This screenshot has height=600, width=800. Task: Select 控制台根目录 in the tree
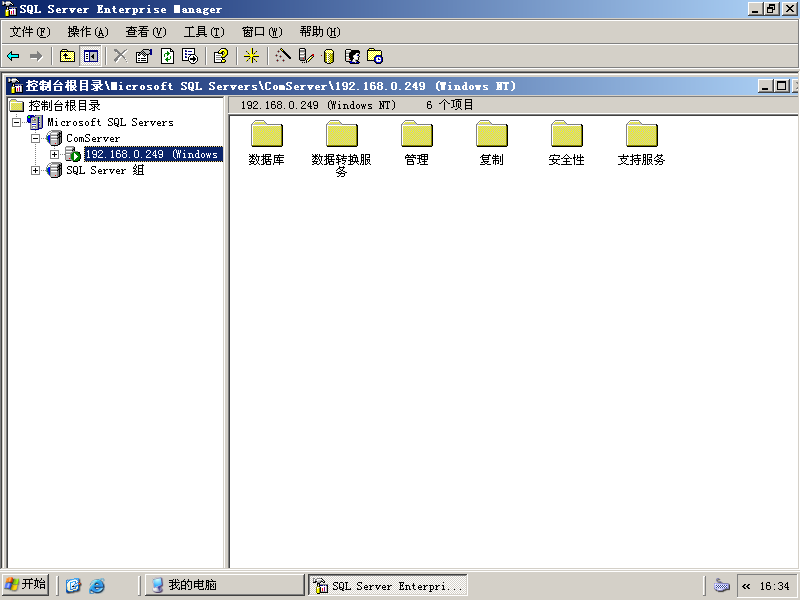tap(64, 106)
